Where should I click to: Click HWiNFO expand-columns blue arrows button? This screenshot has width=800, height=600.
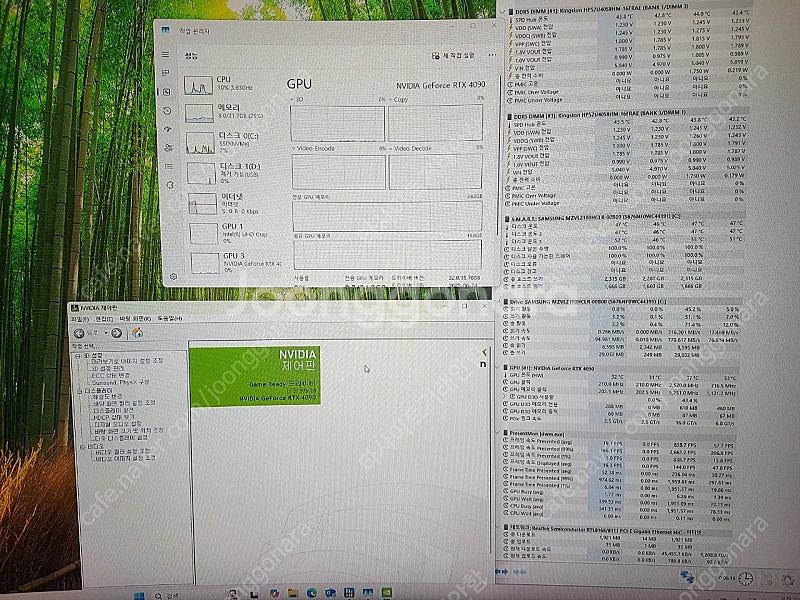pyautogui.click(x=502, y=572)
